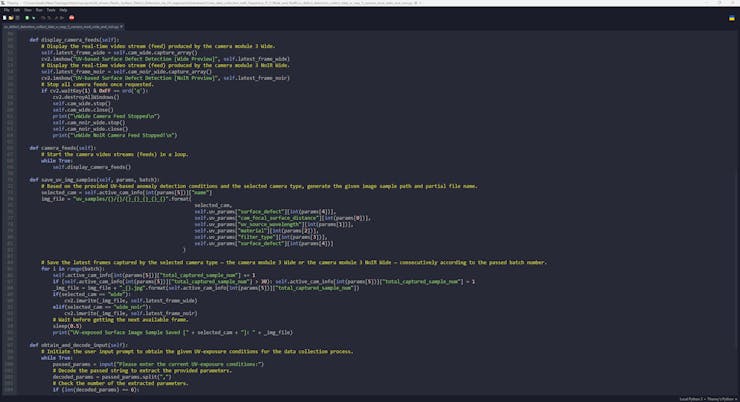740x402 pixels.
Task: Click the Open file toolbar icon
Action: [x=10, y=17]
